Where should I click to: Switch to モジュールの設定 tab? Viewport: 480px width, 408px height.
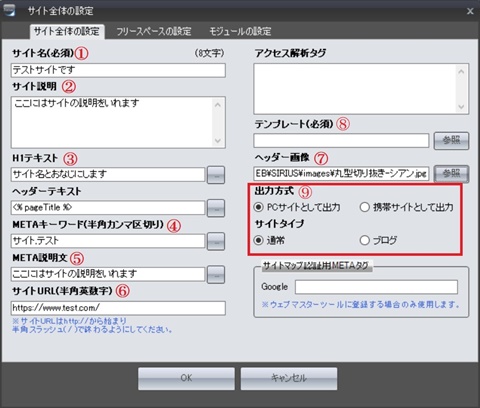240,32
